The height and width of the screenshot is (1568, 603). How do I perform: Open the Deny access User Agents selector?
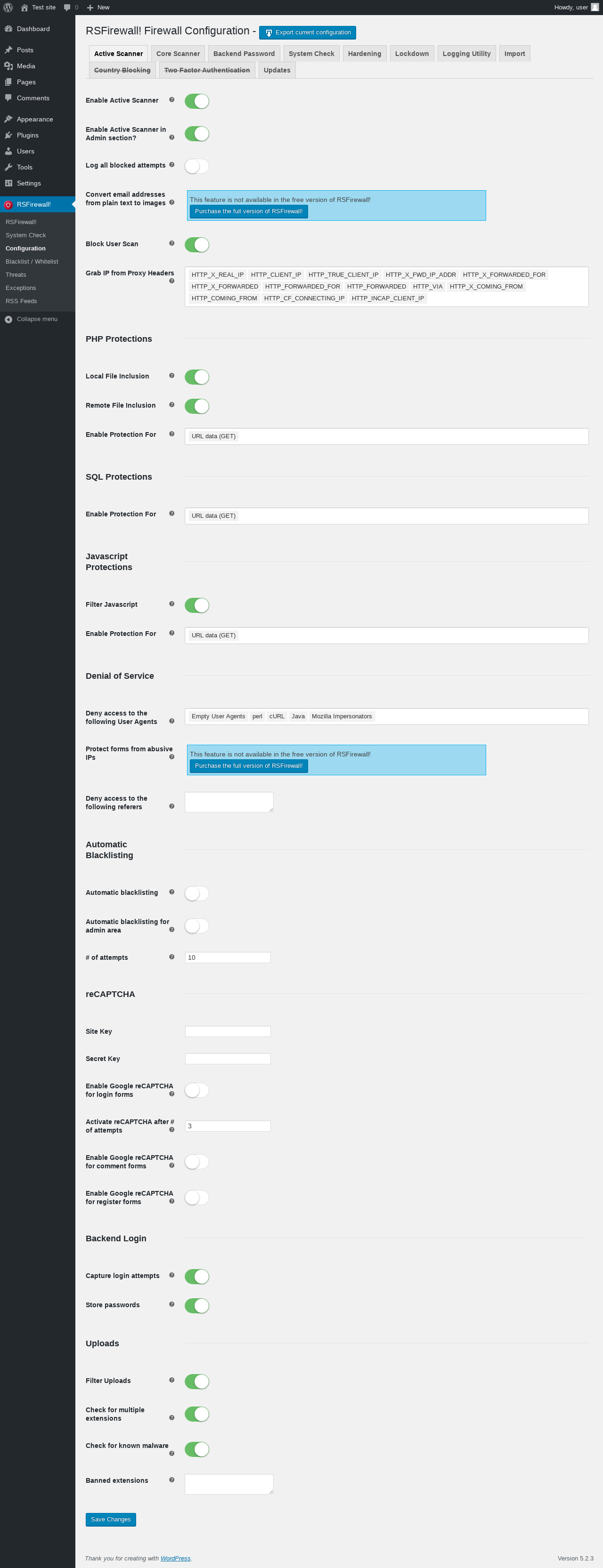pos(386,716)
